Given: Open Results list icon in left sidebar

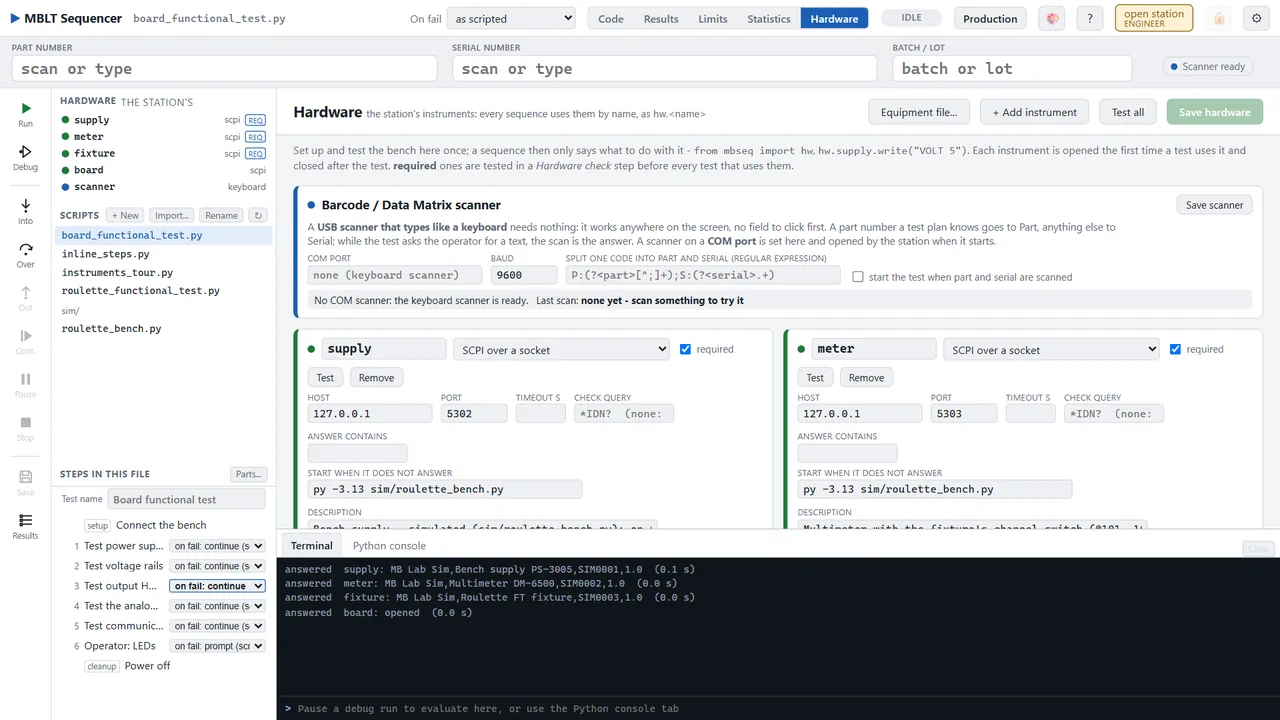Looking at the screenshot, I should click(x=25, y=520).
